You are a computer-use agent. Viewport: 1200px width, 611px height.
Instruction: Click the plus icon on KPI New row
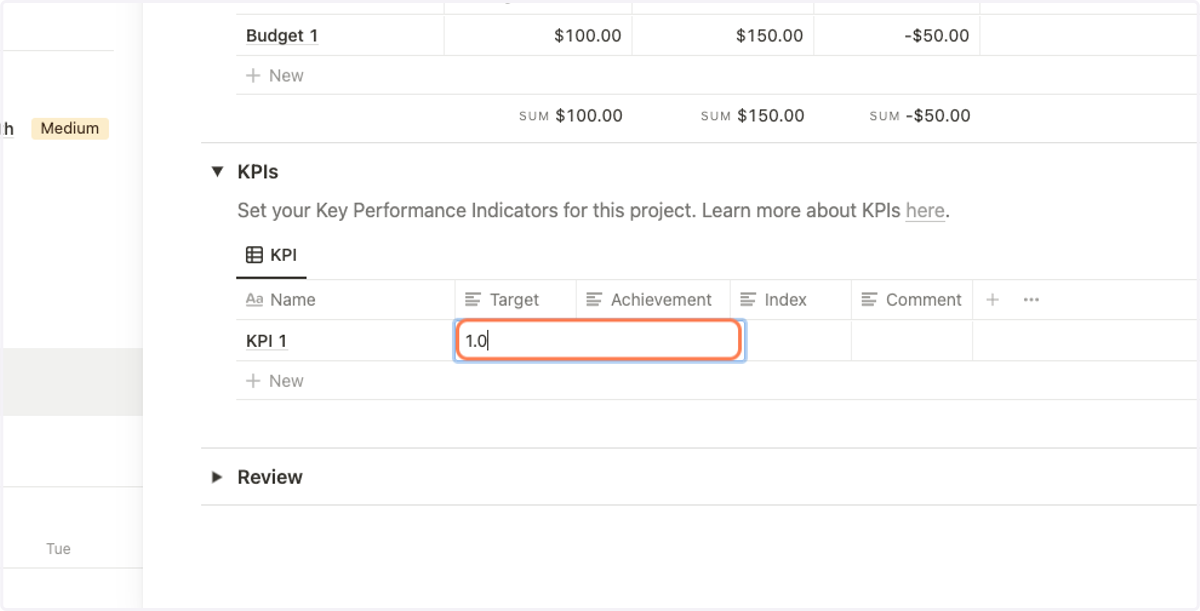click(253, 381)
